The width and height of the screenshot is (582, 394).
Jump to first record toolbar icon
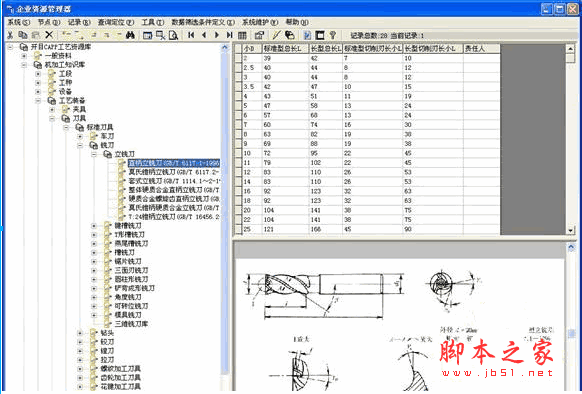[x=191, y=35]
